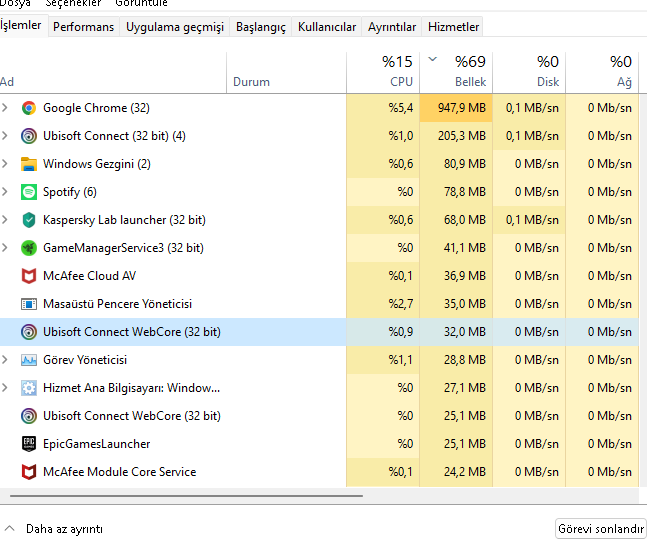Screen dimensions: 647x543
Task: Select the EpicGamesLauncher process name
Action: [97, 444]
